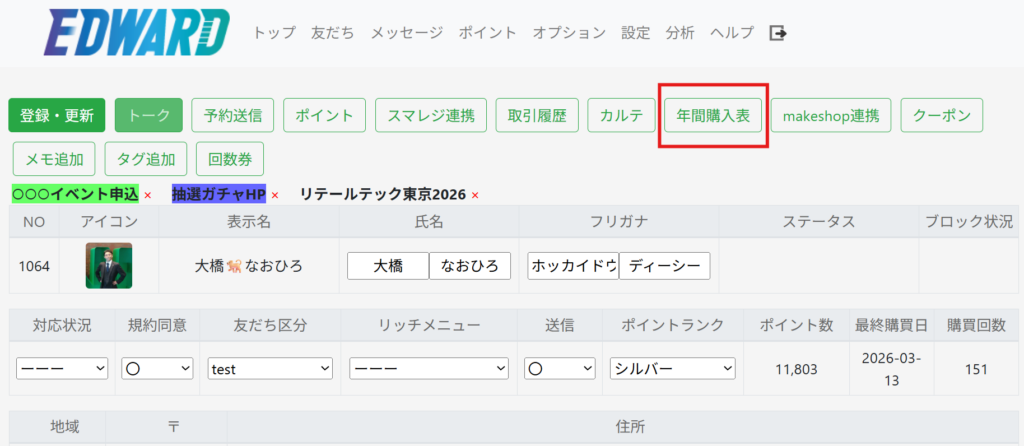Remove the 抽選ガチャHP tag
The width and height of the screenshot is (1024, 446).
(275, 195)
